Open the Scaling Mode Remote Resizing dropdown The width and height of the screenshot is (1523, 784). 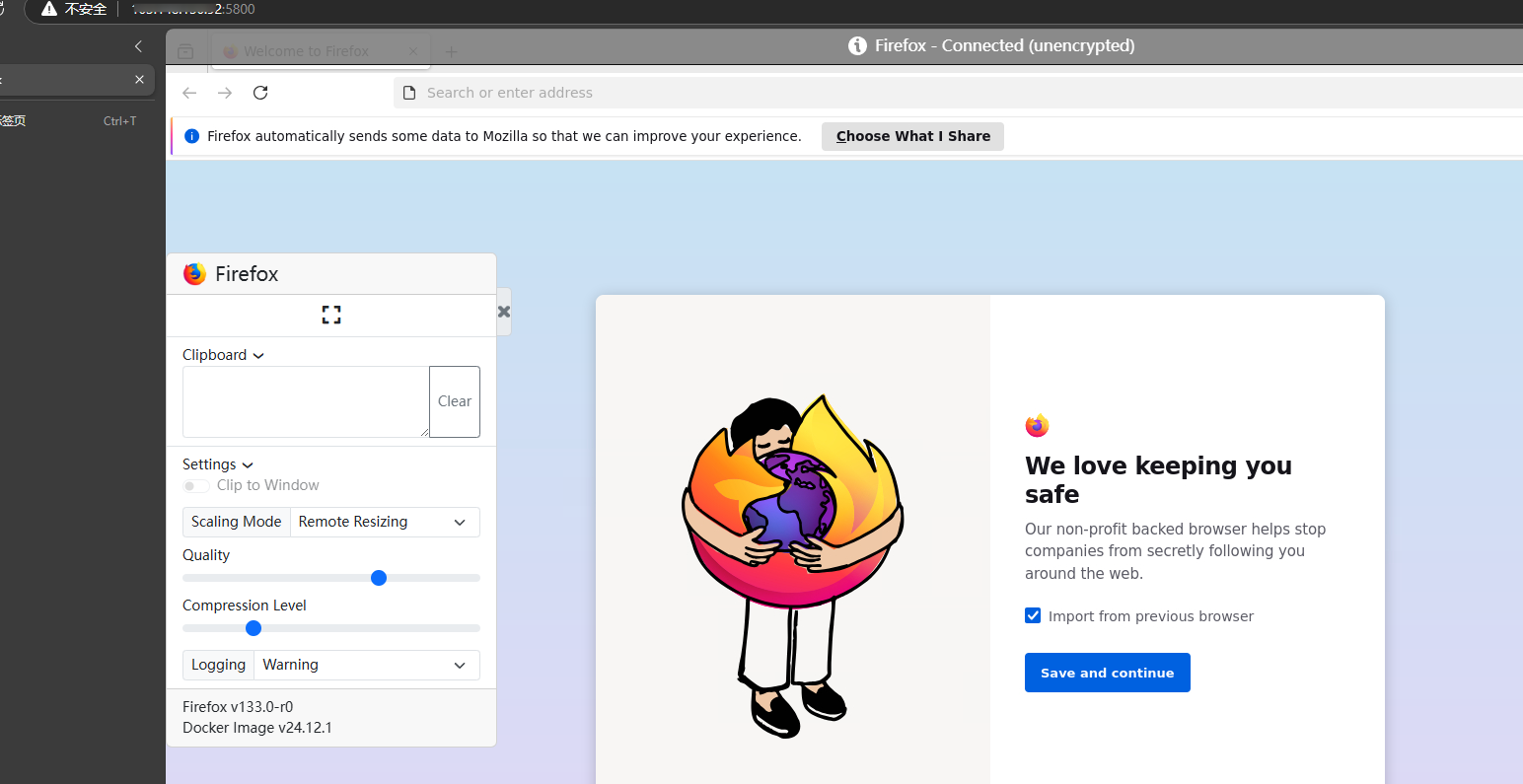point(385,522)
